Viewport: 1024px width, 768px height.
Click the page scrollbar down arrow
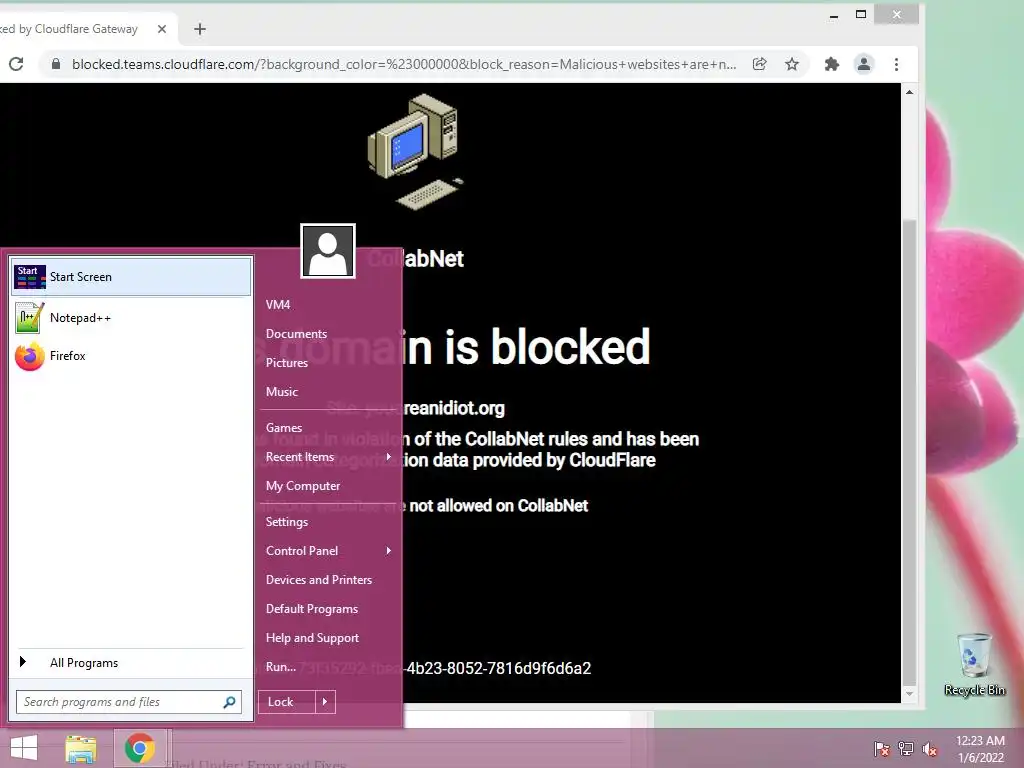point(910,694)
